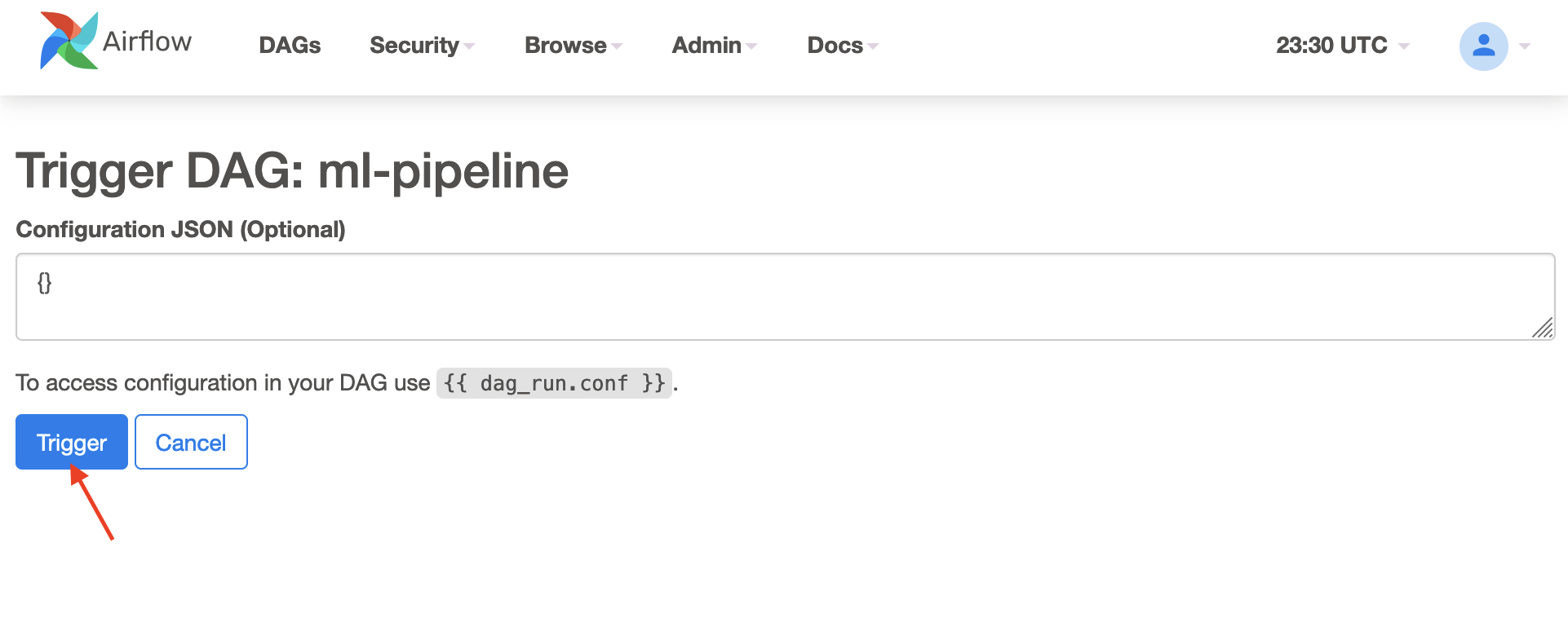
Task: Open the 23:30 UTC timezone selector
Action: click(1343, 46)
